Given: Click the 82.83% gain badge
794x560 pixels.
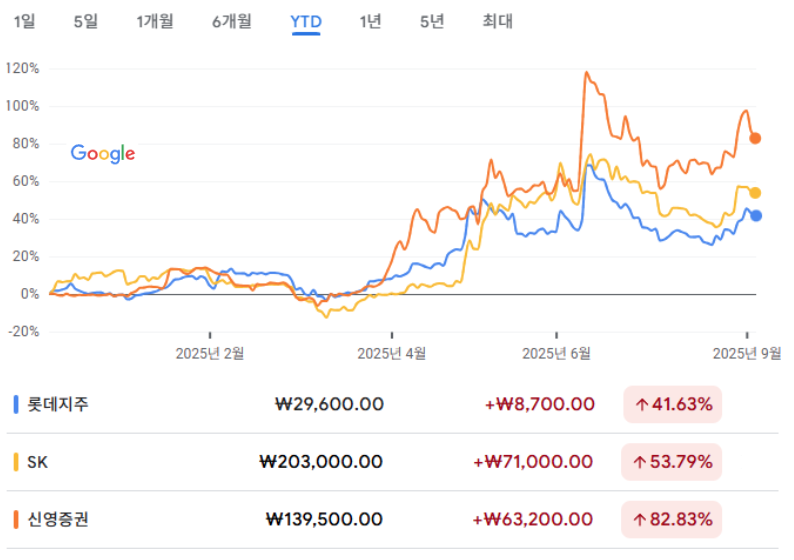Looking at the screenshot, I should point(671,519).
